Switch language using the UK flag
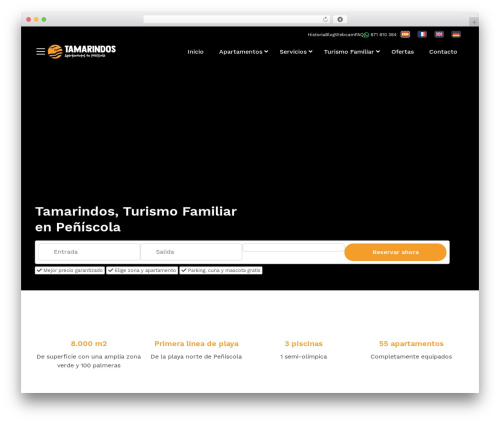The width and height of the screenshot is (500, 423). (439, 34)
